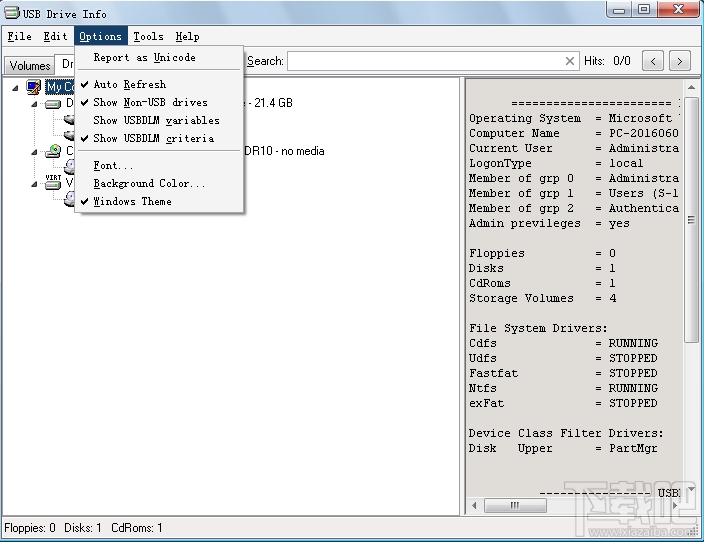Click 'CdRoms: 1' in the status bar
The image size is (704, 542).
coord(137,528)
